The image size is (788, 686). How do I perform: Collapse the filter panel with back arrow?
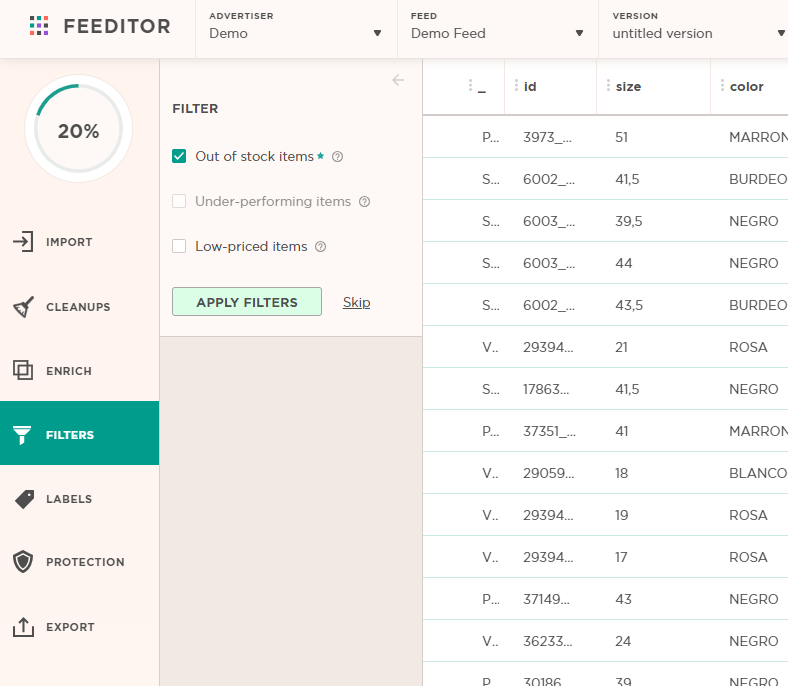coord(398,80)
